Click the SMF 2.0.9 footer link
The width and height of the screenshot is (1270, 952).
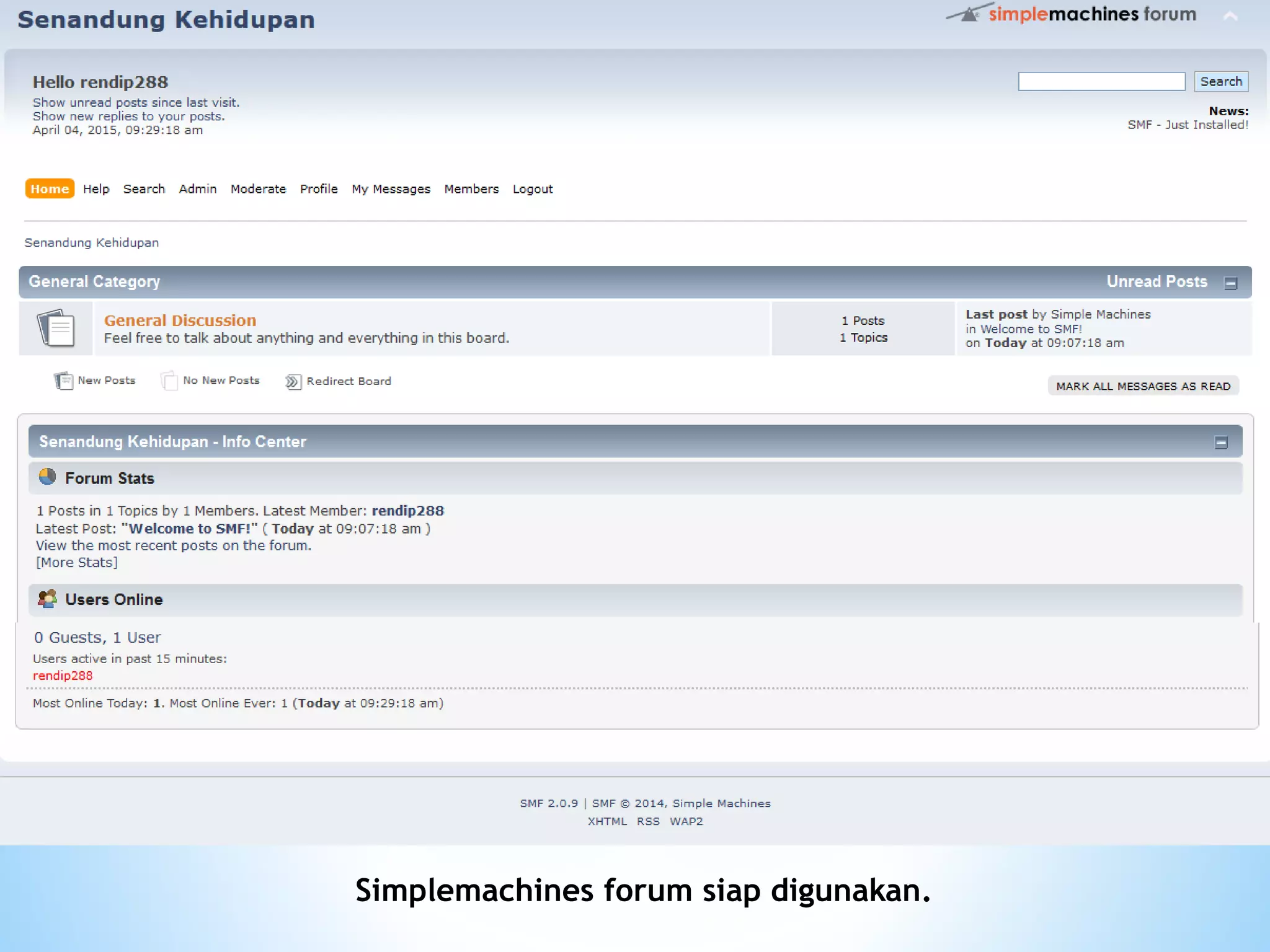pyautogui.click(x=549, y=803)
